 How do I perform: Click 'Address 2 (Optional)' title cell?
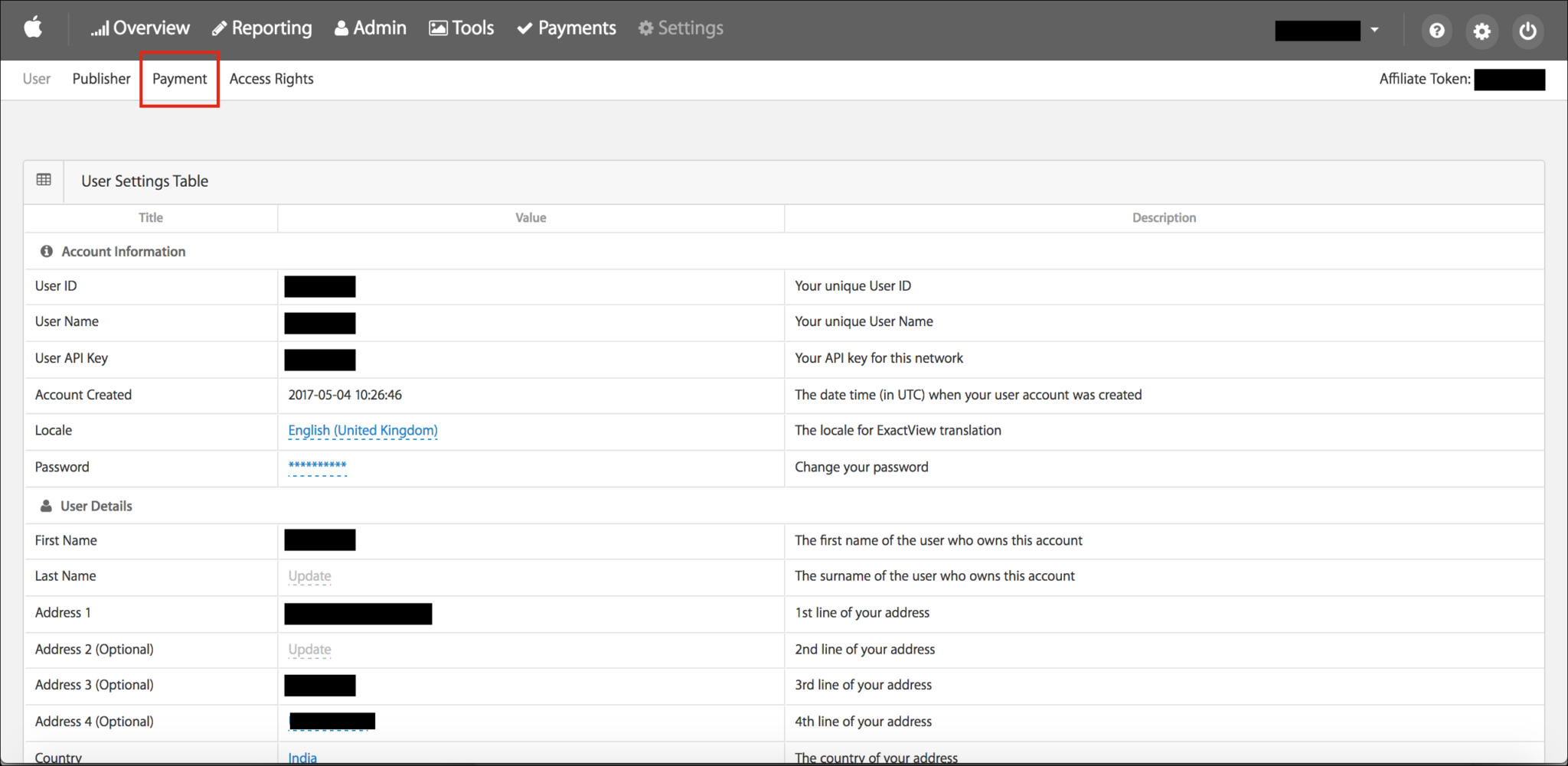point(94,649)
